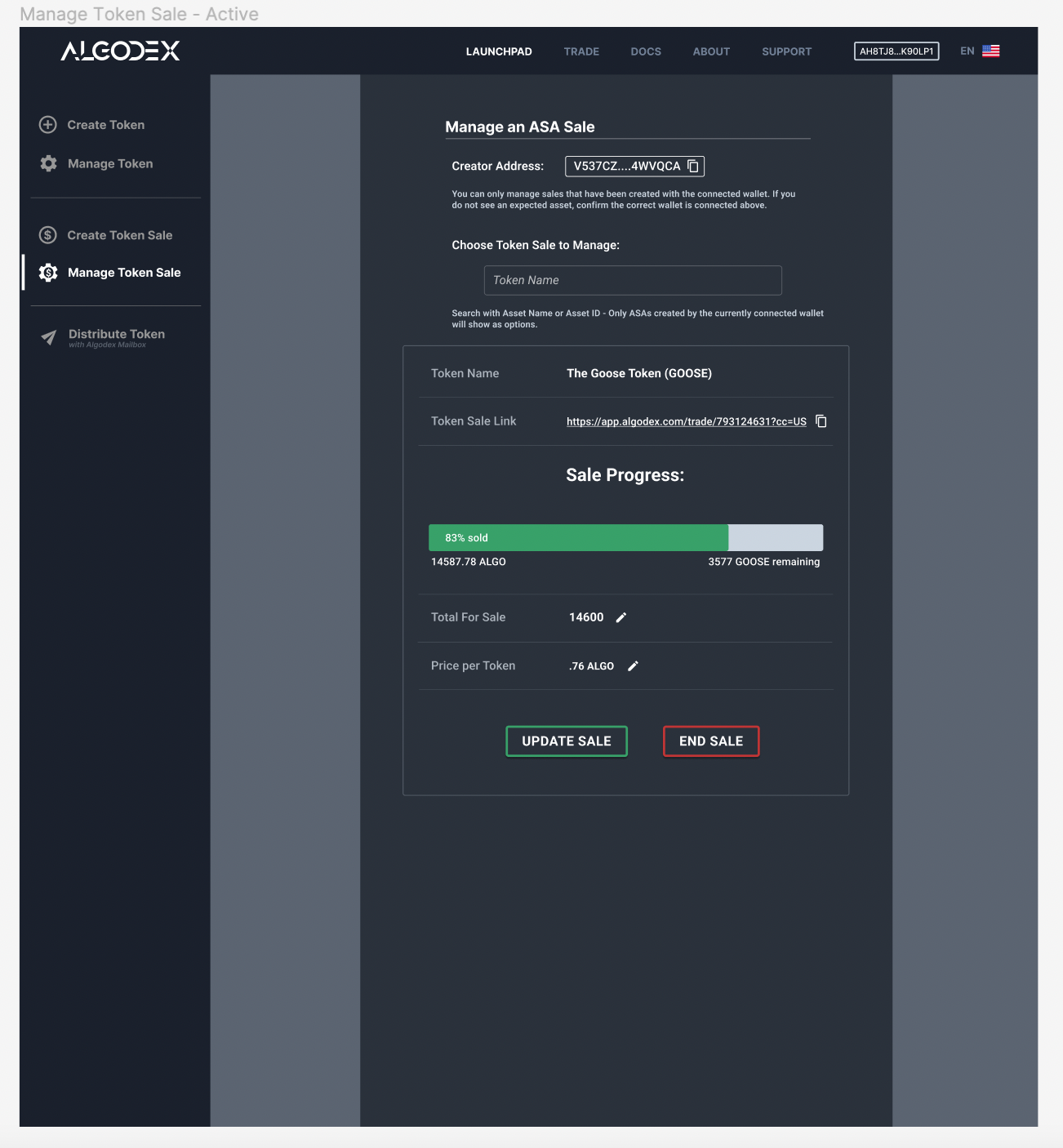This screenshot has width=1063, height=1148.
Task: Click the 14587.78 ALGO amount text
Action: [469, 562]
